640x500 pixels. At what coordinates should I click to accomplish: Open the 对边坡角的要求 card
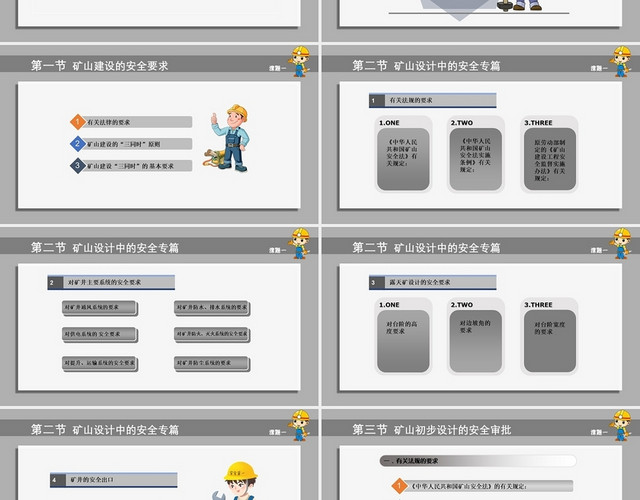click(x=476, y=341)
